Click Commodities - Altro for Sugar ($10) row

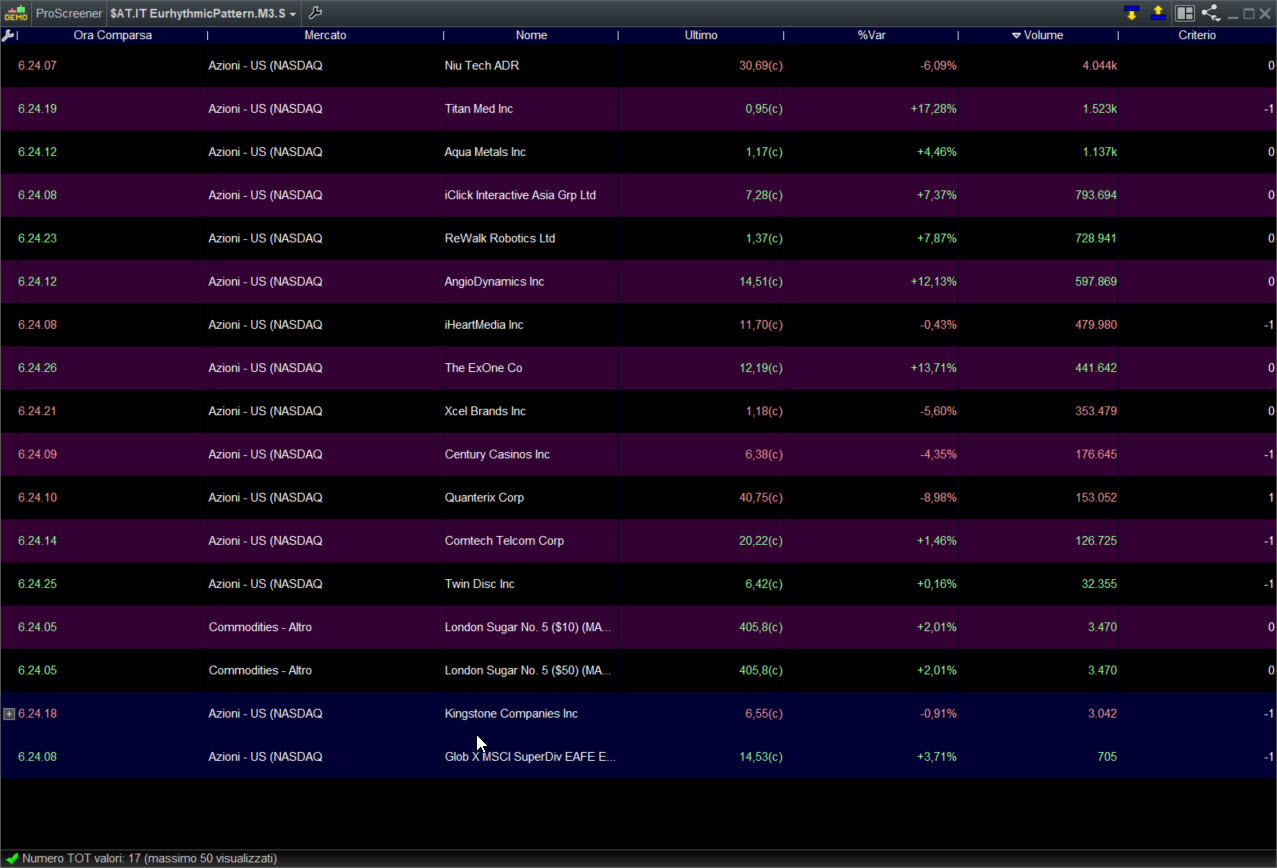[x=260, y=627]
